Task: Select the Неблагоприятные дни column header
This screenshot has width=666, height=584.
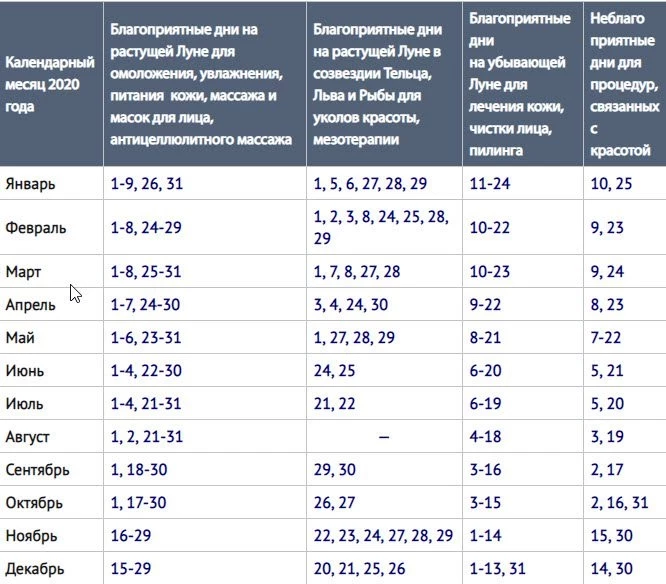Action: (x=624, y=84)
